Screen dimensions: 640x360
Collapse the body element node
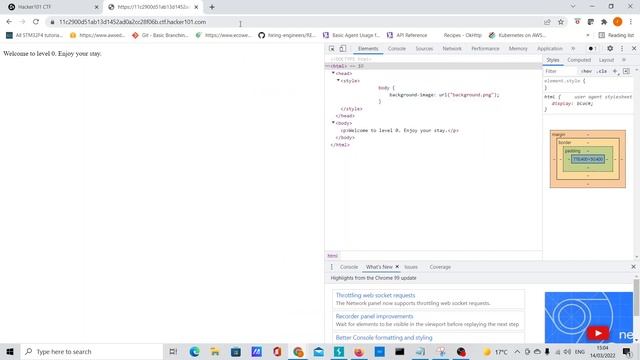(x=333, y=122)
